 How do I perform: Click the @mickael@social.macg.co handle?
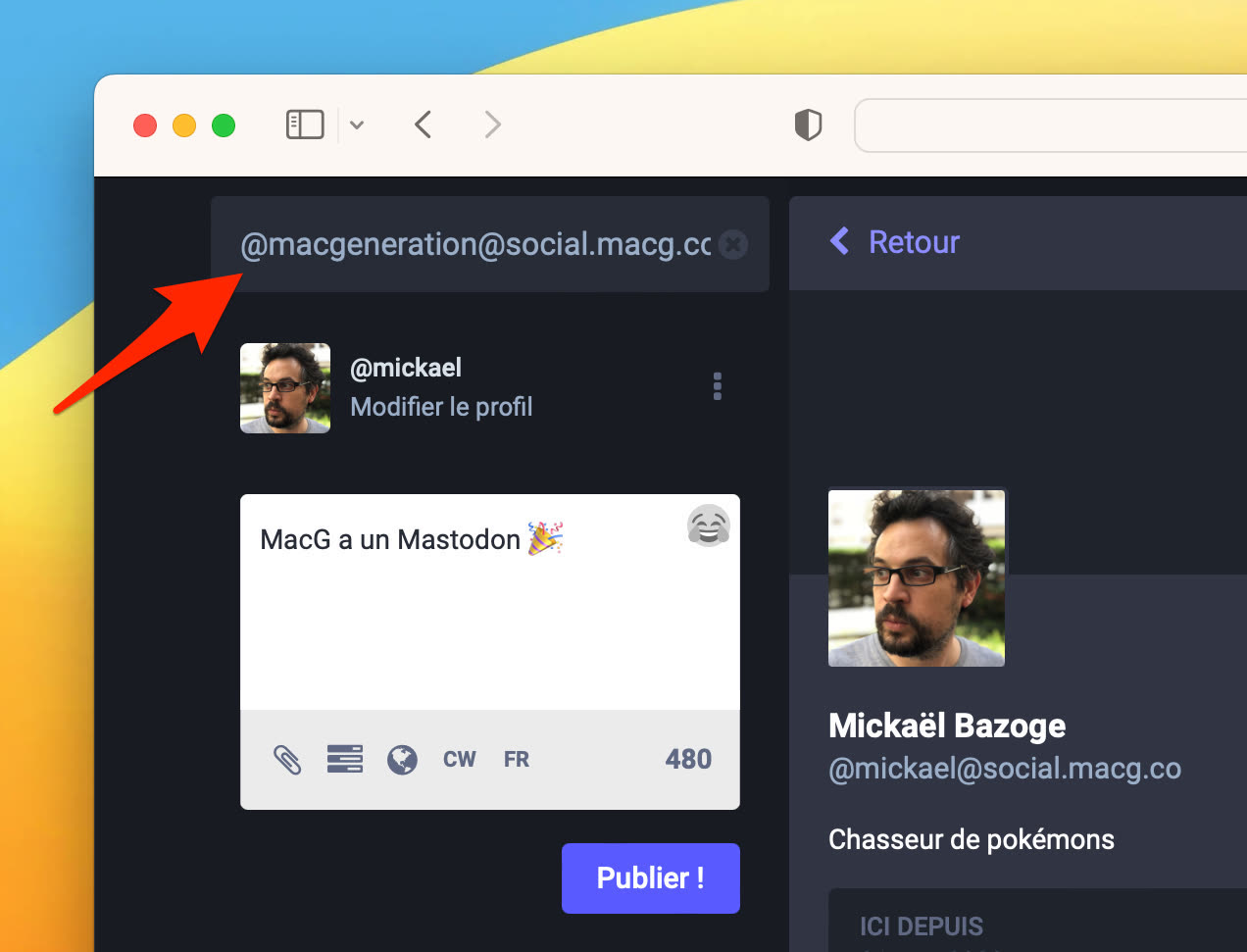coord(1005,769)
